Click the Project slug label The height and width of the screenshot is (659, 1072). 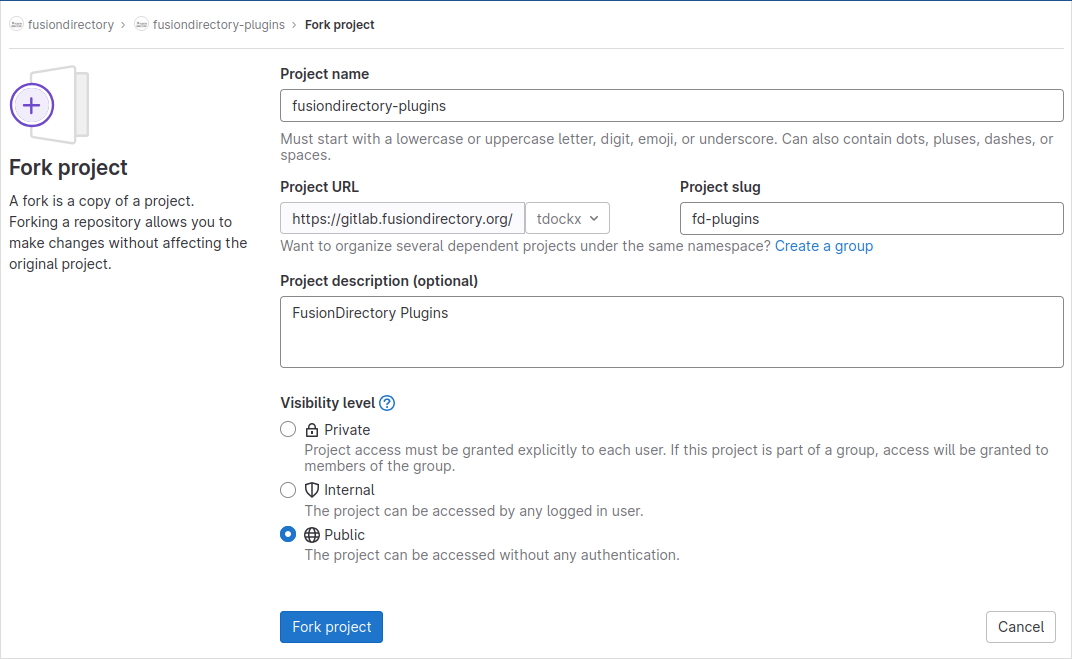tap(720, 187)
